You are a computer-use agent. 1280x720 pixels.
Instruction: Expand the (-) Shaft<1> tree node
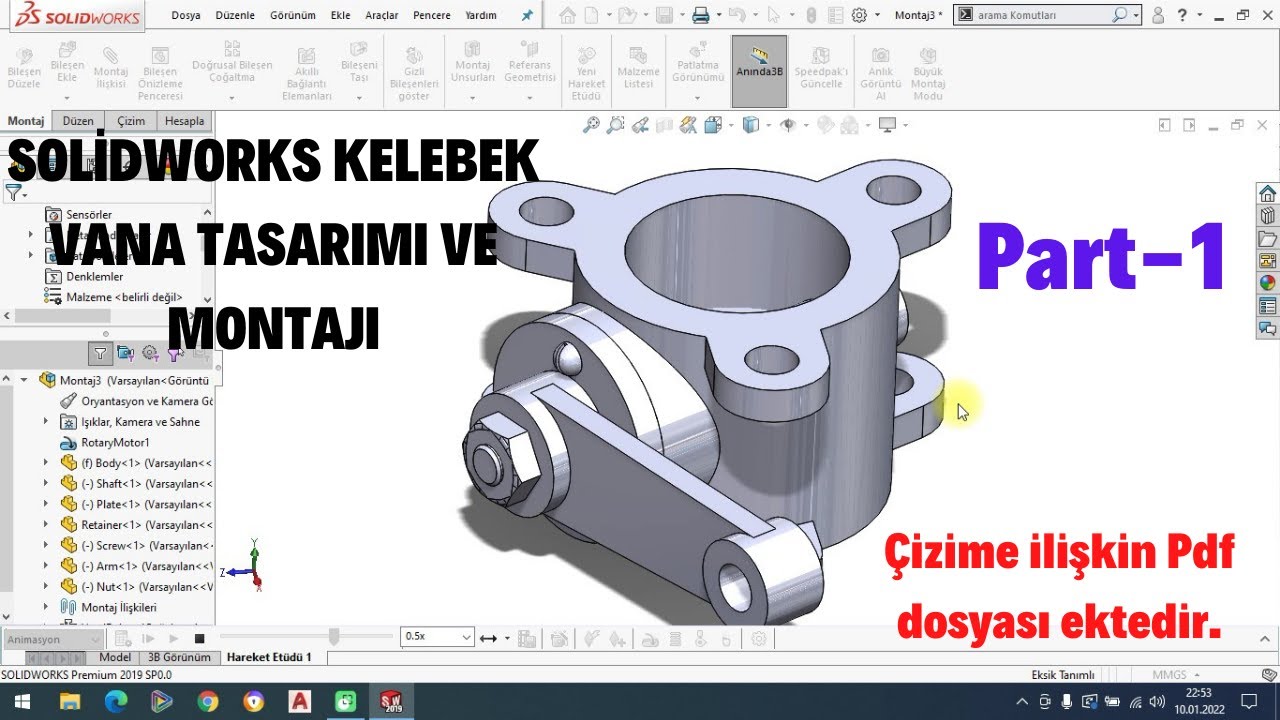click(x=45, y=483)
